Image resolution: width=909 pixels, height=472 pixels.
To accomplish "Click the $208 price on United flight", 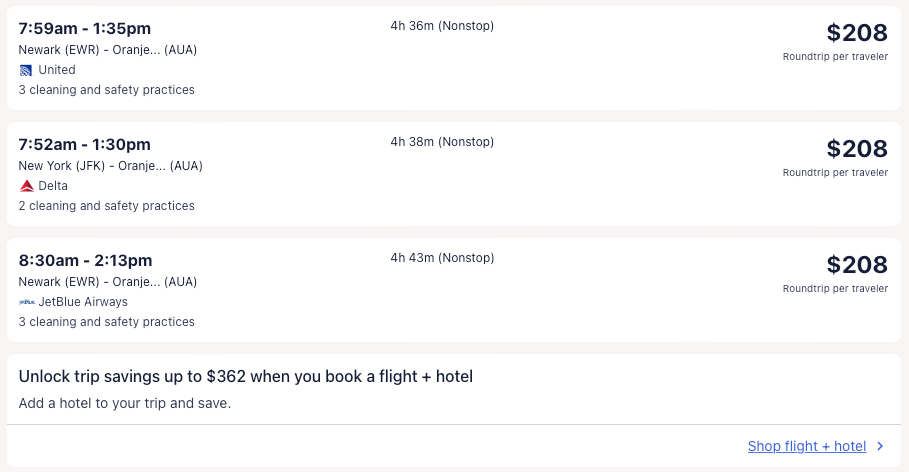I will [856, 33].
